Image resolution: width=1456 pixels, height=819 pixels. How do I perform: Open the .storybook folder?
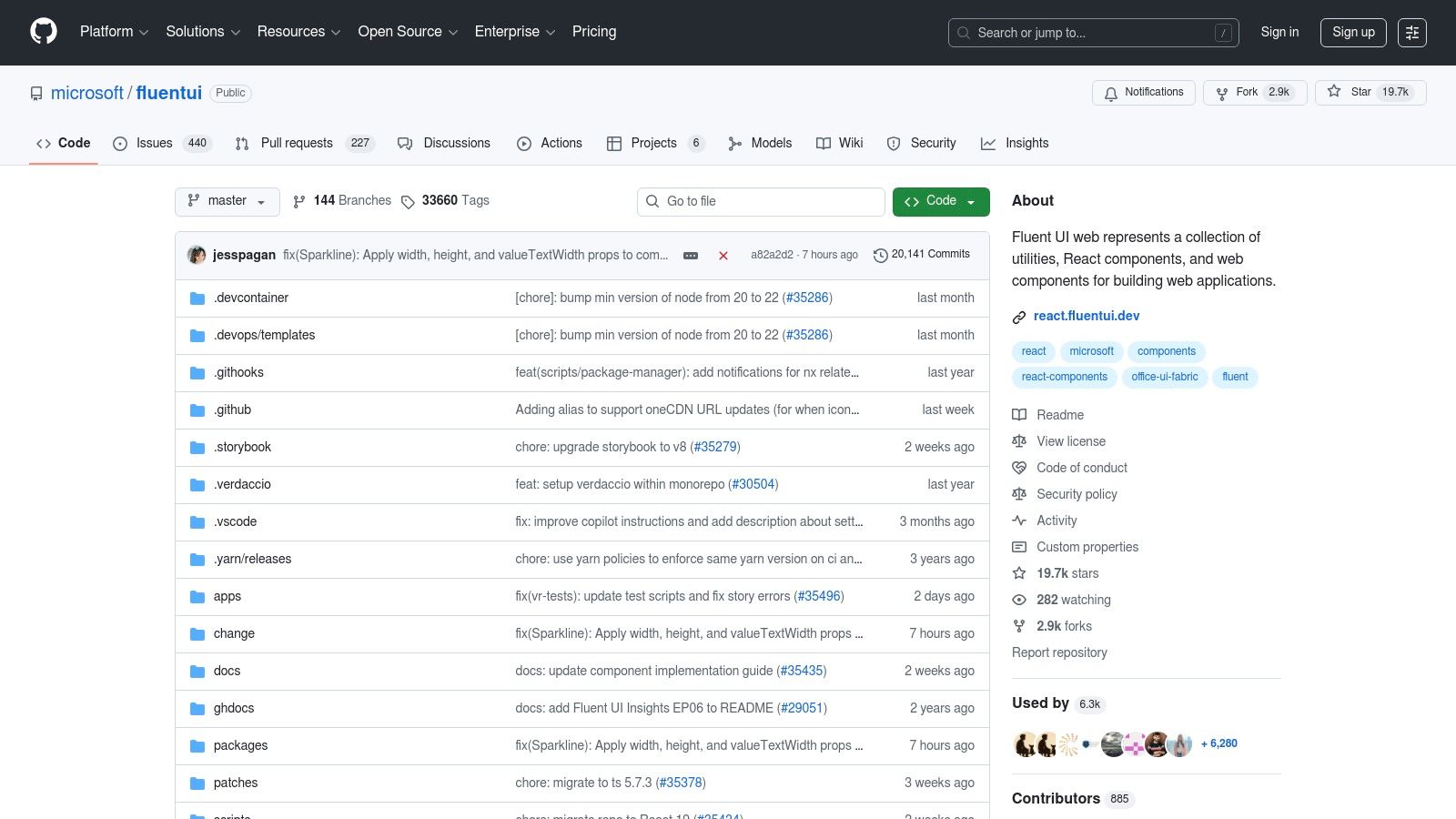point(241,447)
